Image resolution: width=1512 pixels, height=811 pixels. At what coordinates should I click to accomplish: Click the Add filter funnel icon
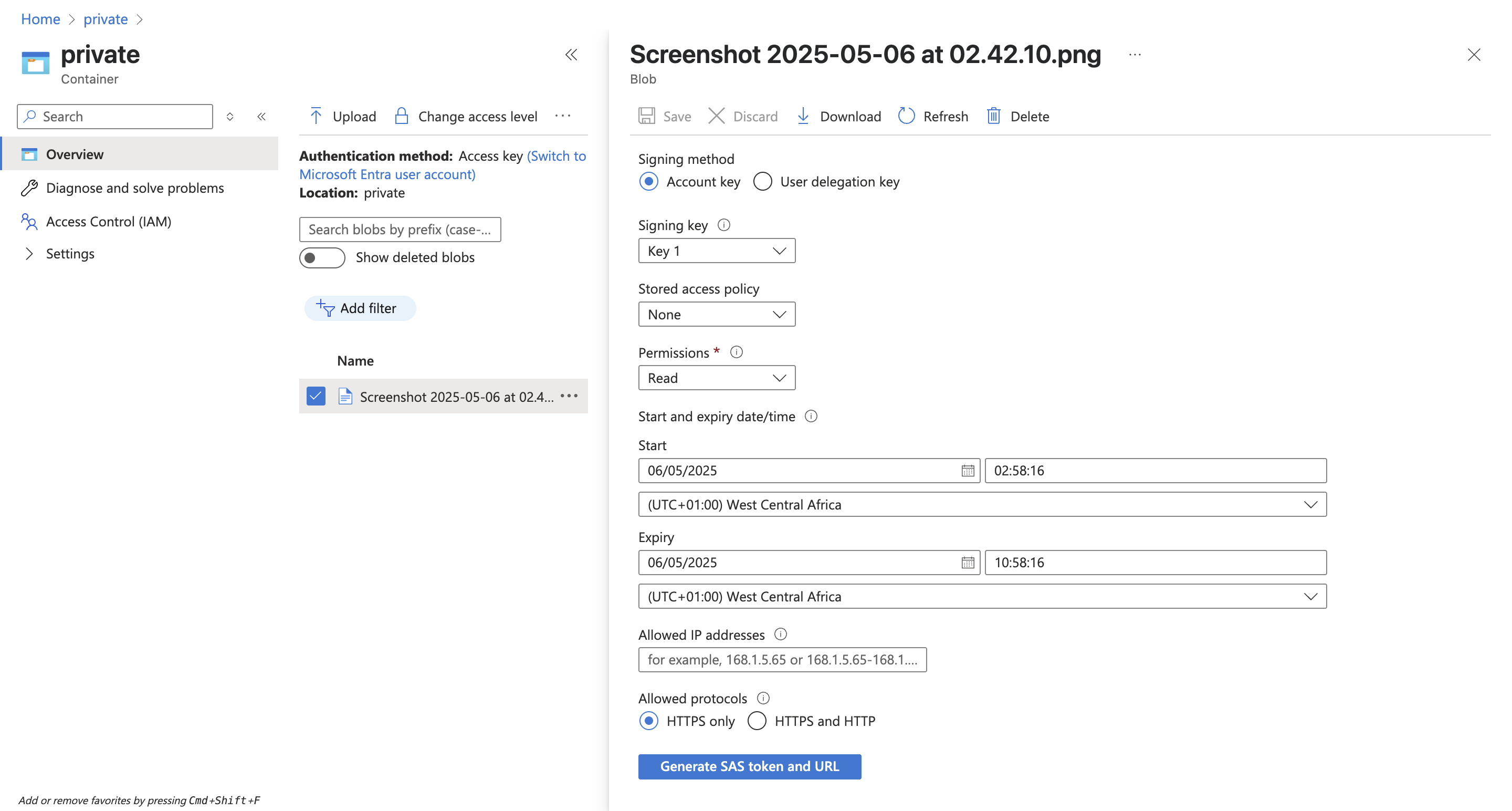coord(325,308)
